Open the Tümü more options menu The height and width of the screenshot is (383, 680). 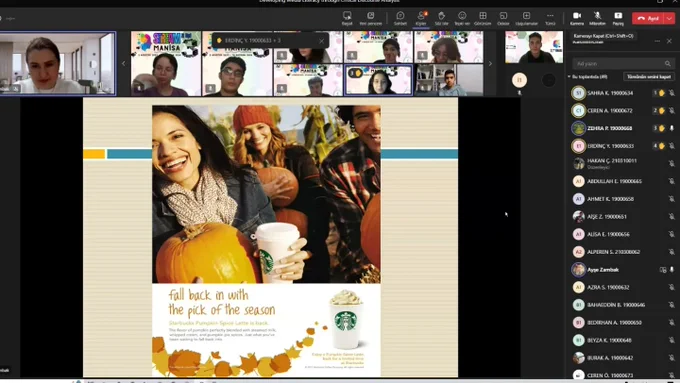point(550,18)
